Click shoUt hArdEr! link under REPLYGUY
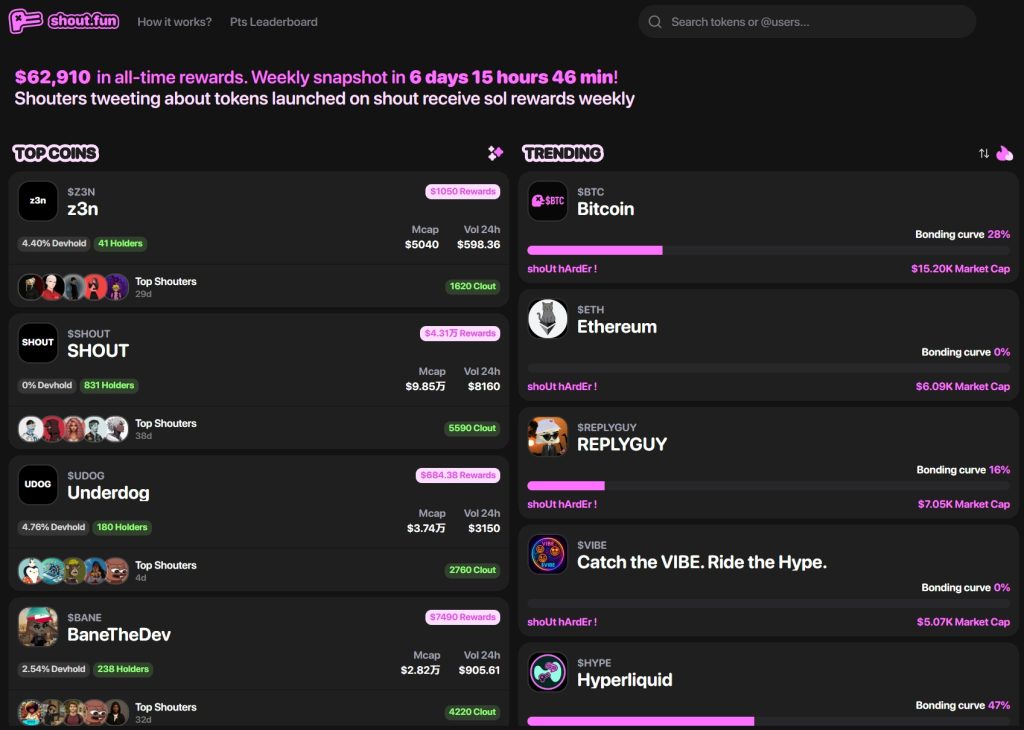The width and height of the screenshot is (1024, 730). point(562,504)
